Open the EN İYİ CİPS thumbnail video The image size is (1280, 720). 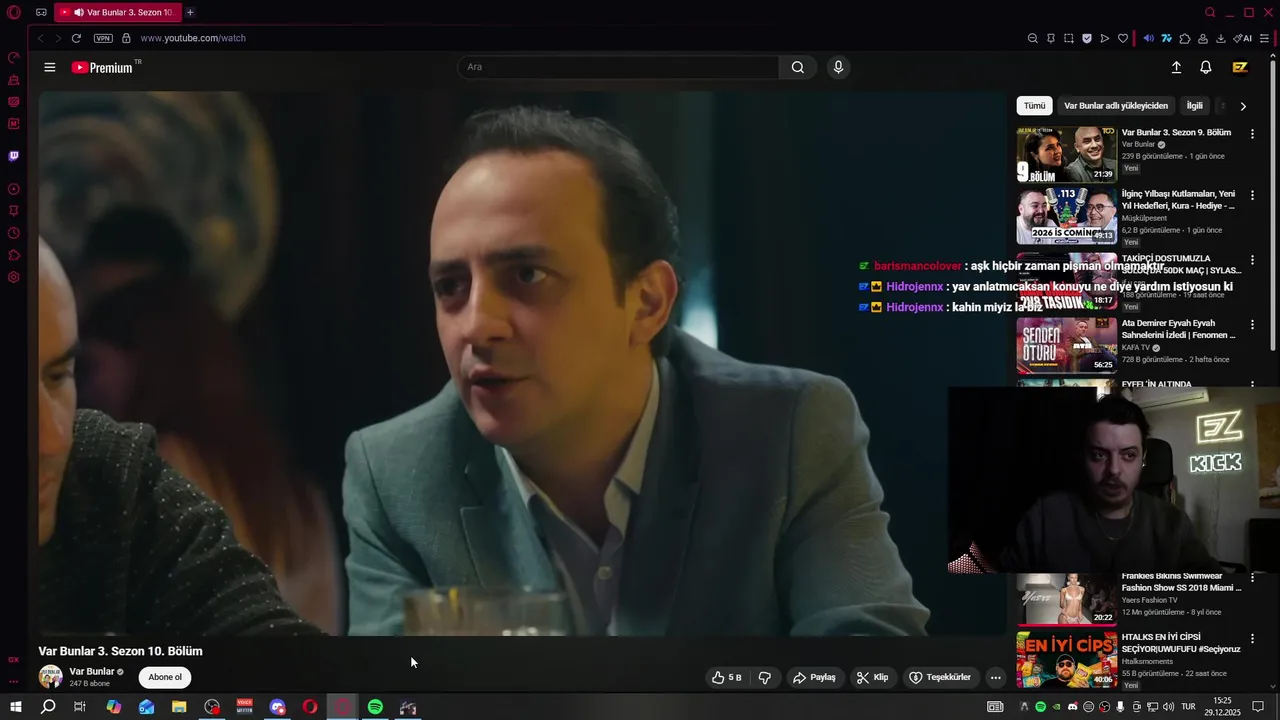(x=1067, y=659)
